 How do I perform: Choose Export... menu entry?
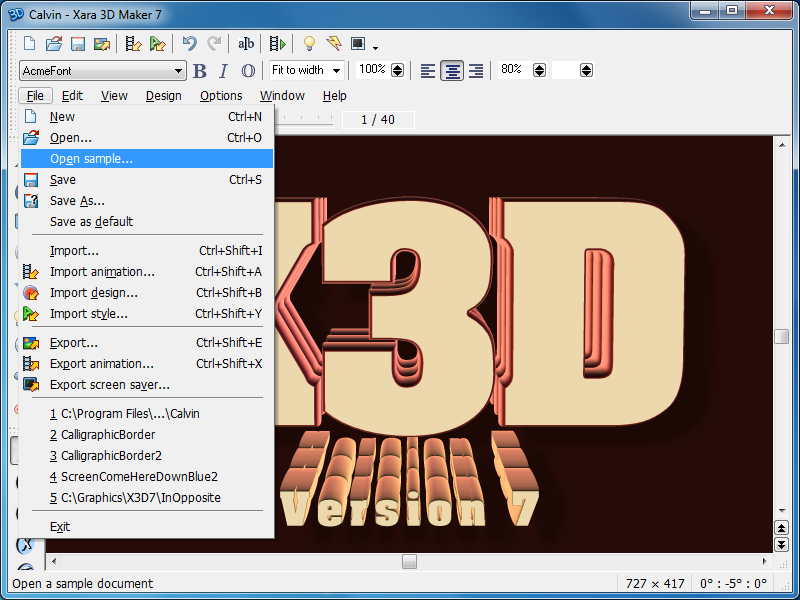point(147,342)
